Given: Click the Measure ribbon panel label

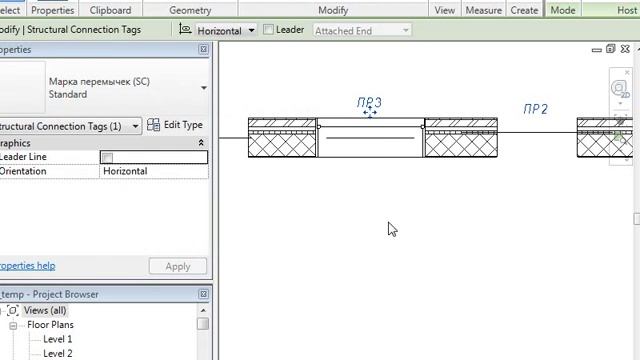Looking at the screenshot, I should click(484, 10).
